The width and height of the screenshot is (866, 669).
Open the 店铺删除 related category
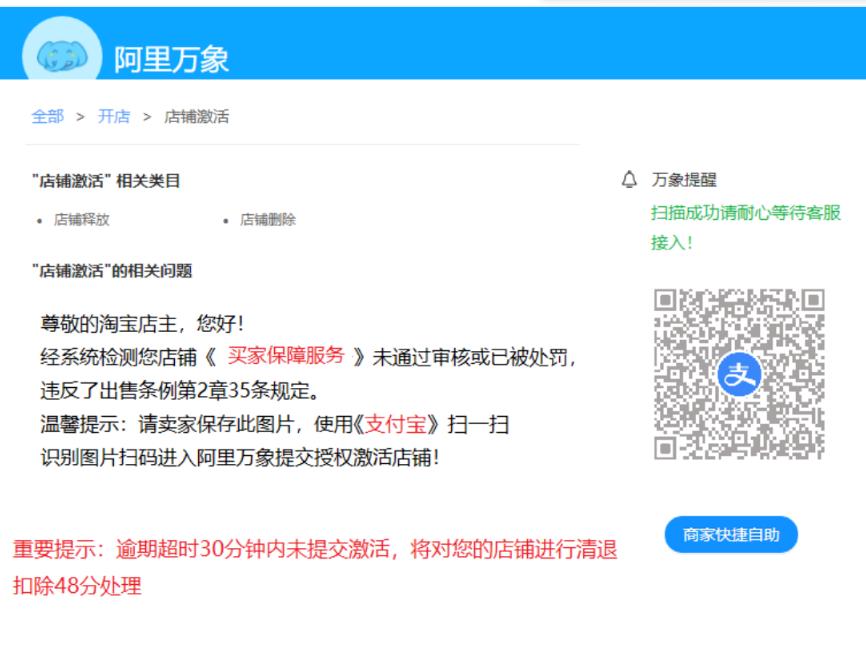pyautogui.click(x=268, y=220)
